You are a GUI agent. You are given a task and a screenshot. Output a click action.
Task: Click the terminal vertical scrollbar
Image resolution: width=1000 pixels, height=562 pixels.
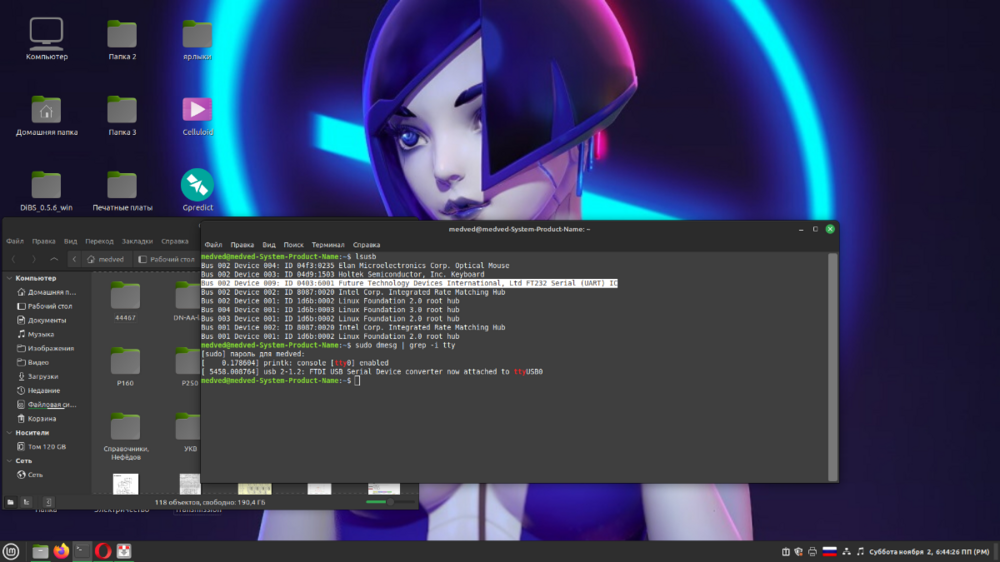click(832, 367)
